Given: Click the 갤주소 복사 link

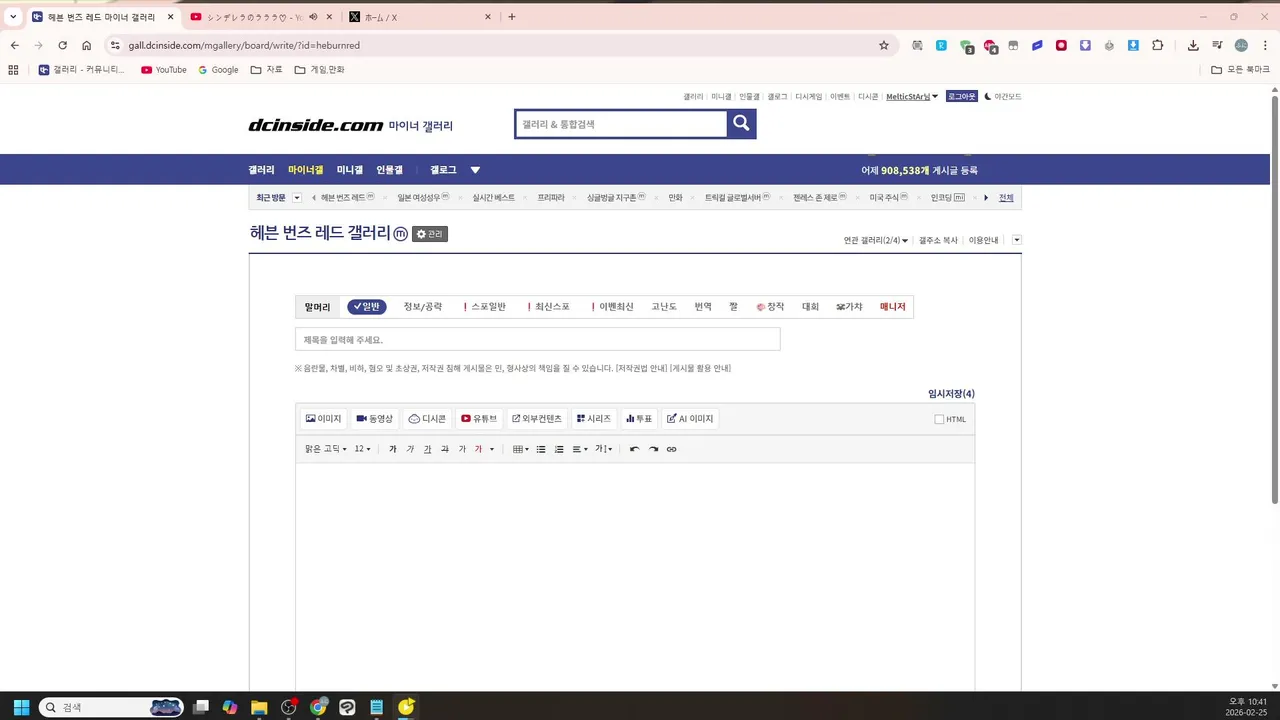Looking at the screenshot, I should click(938, 240).
